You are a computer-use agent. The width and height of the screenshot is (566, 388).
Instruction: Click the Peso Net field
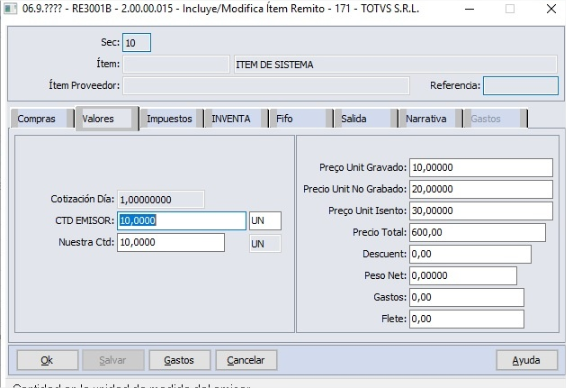463,276
